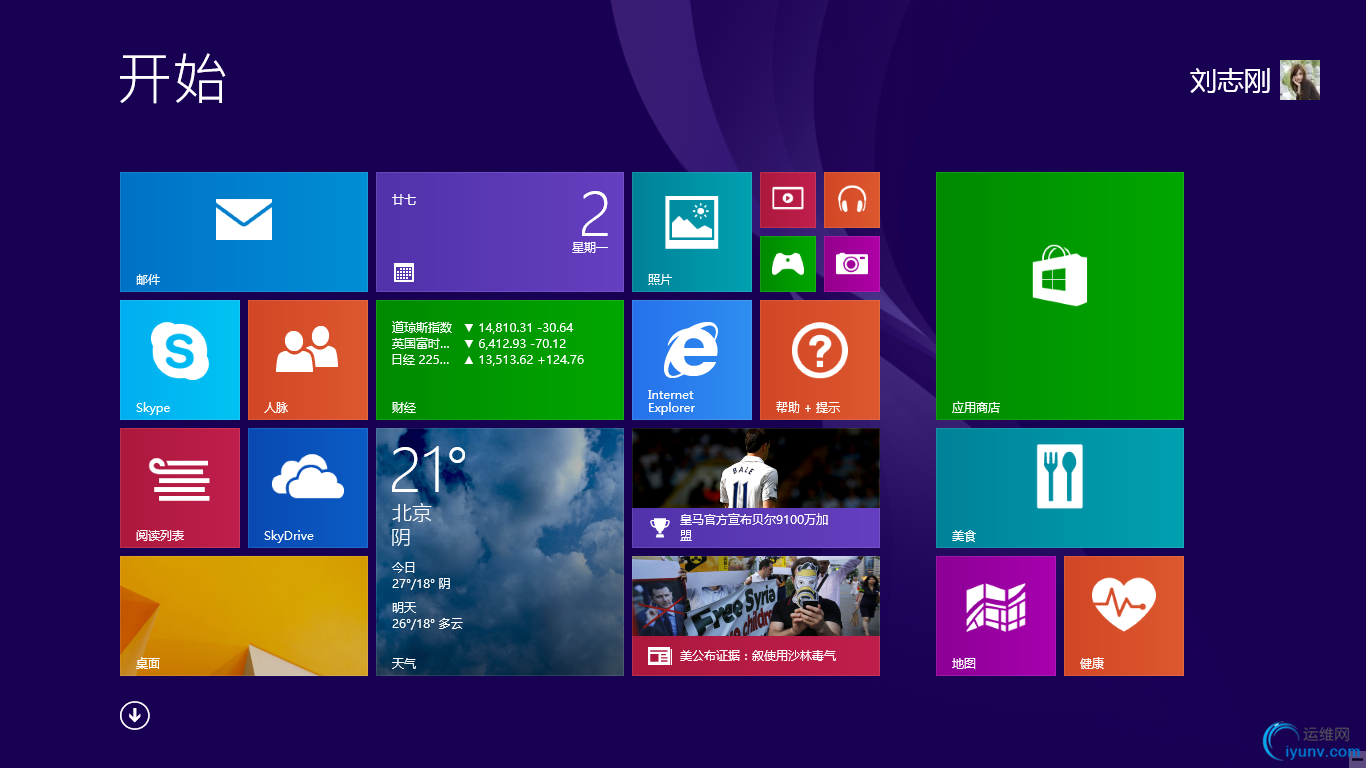Image resolution: width=1366 pixels, height=768 pixels.
Task: Launch Internet Explorer tile
Action: [x=692, y=360]
